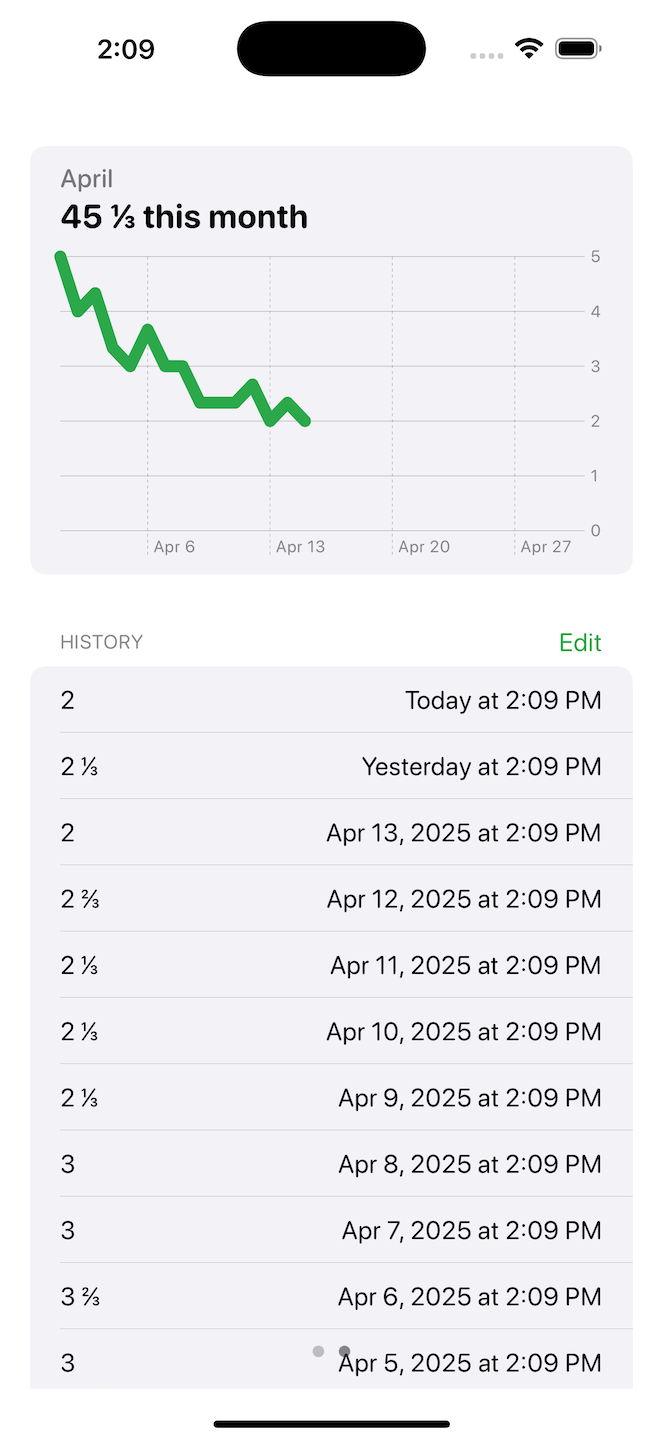
Task: Select the Apr 6 entry of 3 ⅔
Action: 331,1296
